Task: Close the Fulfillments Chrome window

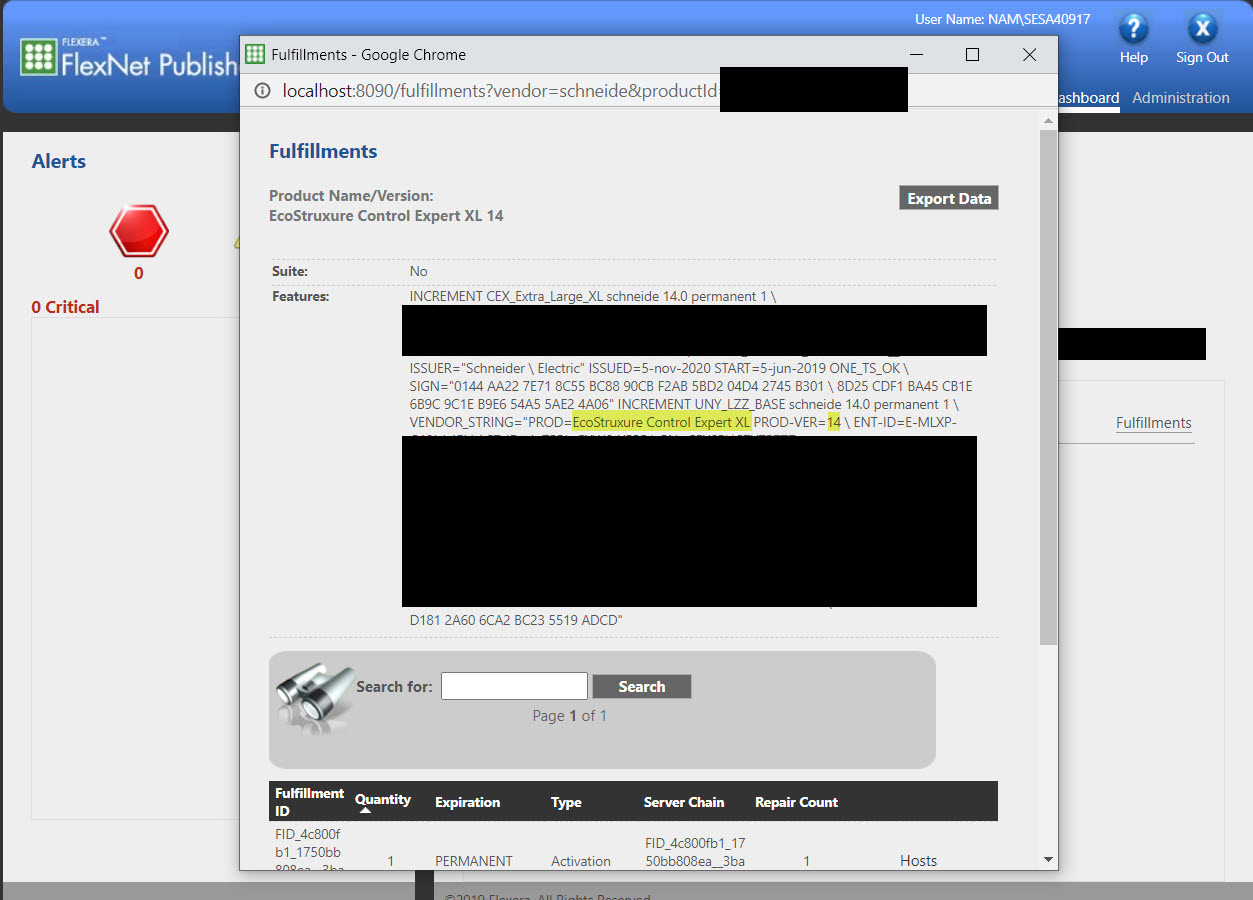Action: coord(1029,55)
